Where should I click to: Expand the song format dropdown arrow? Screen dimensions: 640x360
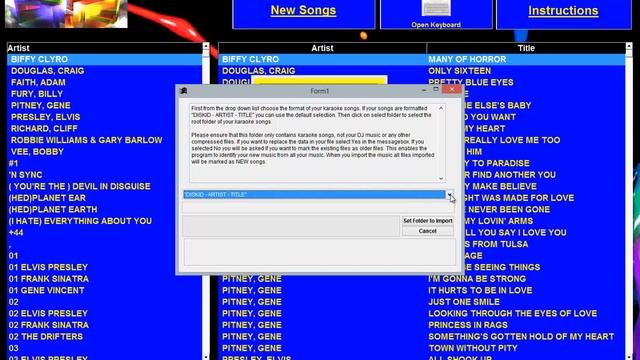pyautogui.click(x=449, y=195)
